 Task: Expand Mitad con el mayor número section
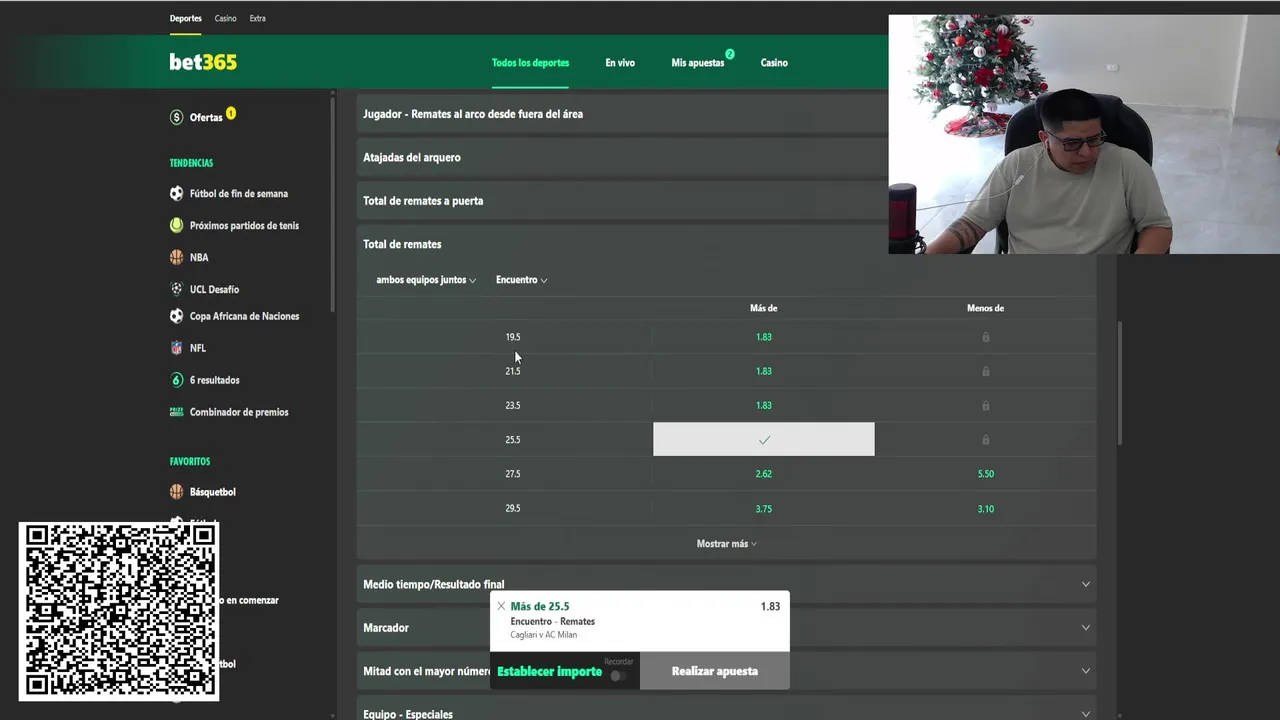point(726,671)
